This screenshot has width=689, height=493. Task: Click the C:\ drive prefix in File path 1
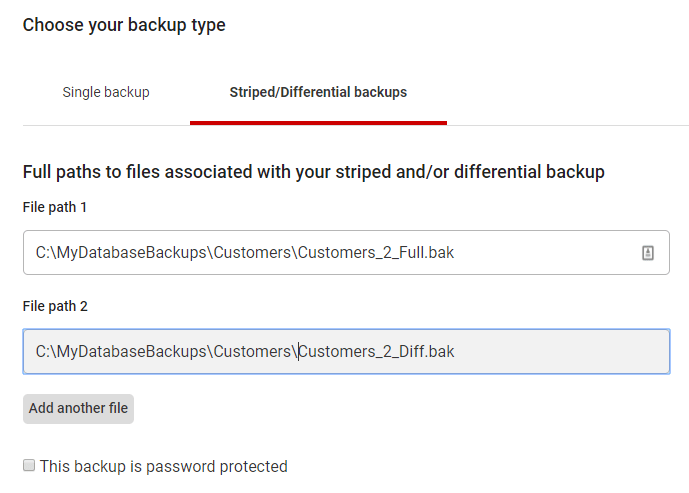[x=46, y=253]
